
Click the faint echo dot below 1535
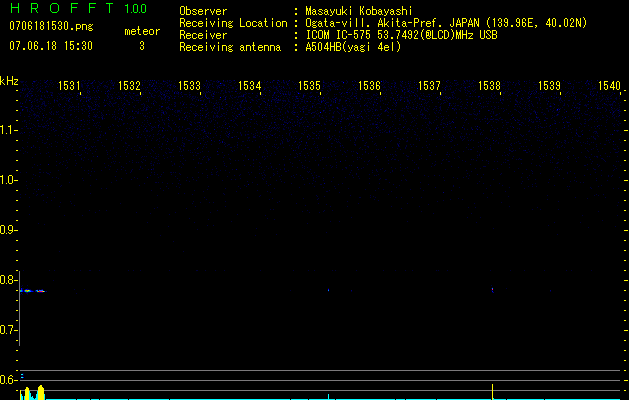pyautogui.click(x=329, y=290)
